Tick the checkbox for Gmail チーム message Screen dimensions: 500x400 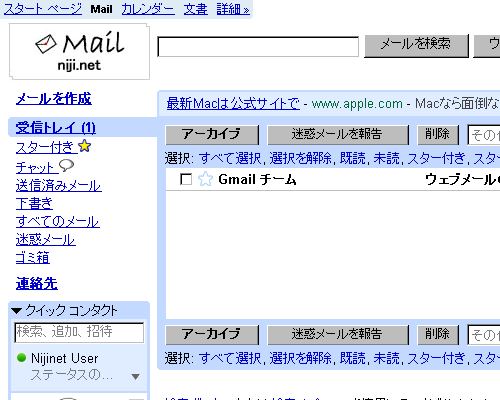coord(186,179)
